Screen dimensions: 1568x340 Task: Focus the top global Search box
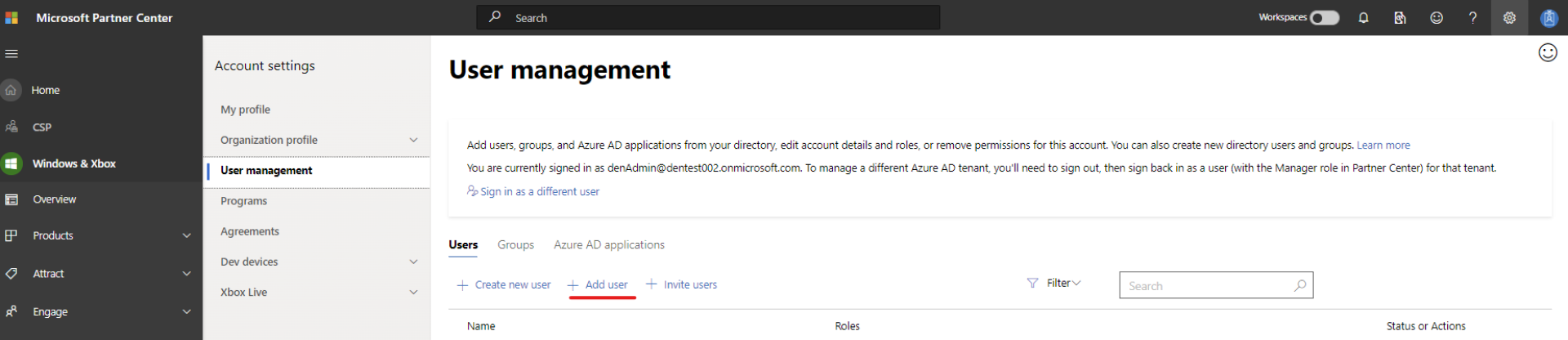(708, 17)
